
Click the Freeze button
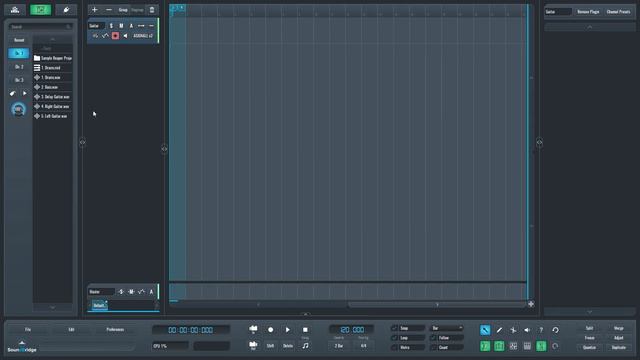589,338
